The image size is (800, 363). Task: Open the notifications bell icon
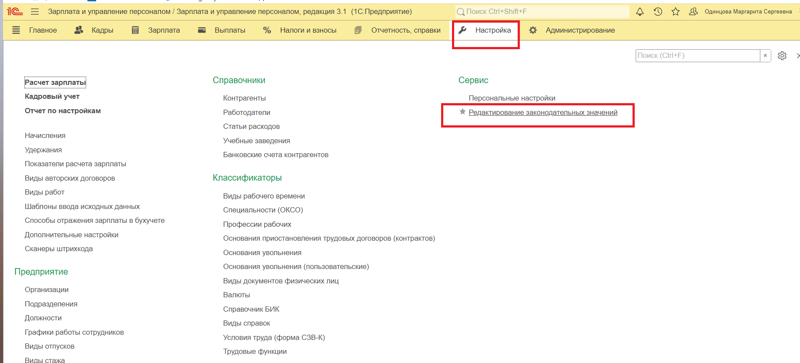[640, 11]
